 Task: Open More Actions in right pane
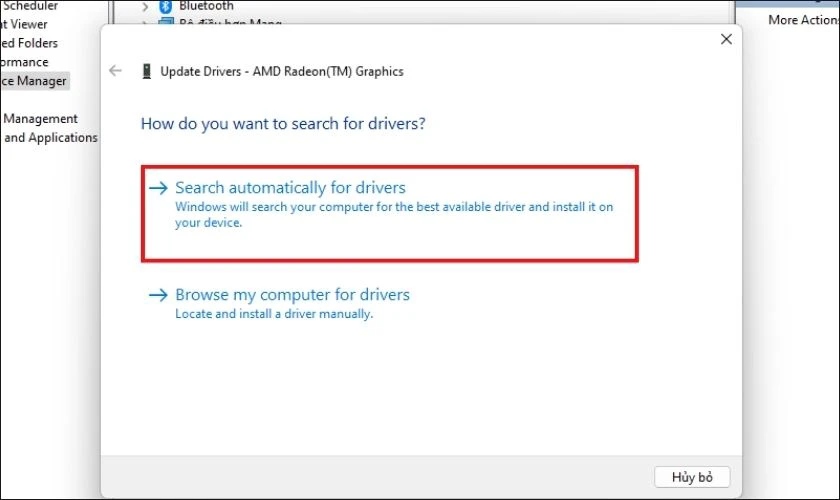[804, 20]
